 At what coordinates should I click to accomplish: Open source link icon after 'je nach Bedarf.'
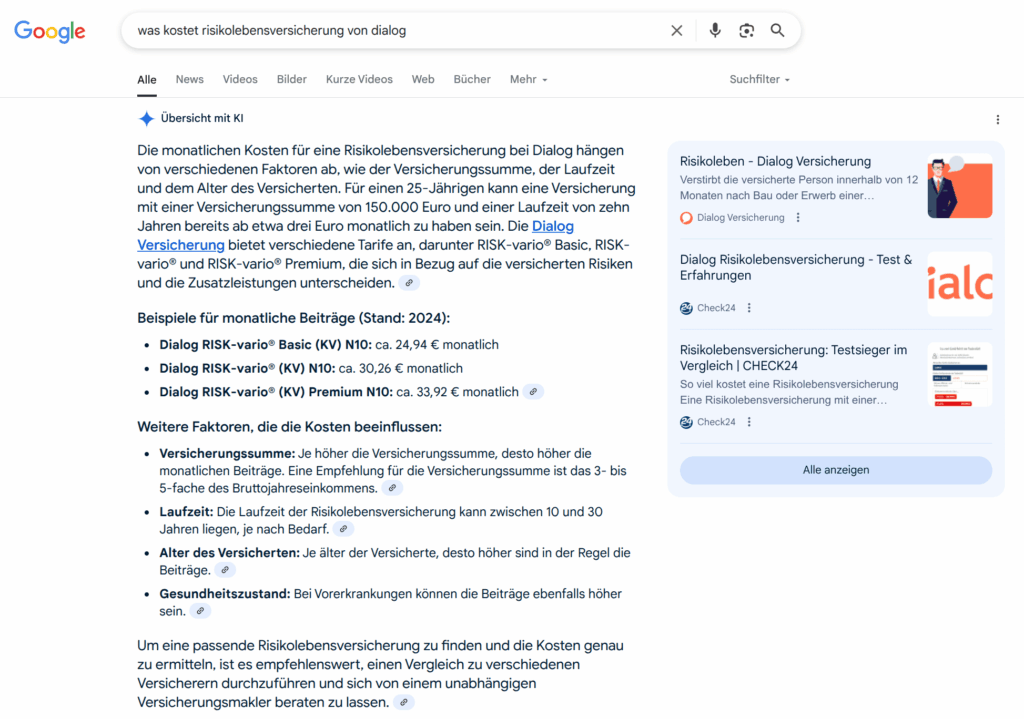point(343,529)
